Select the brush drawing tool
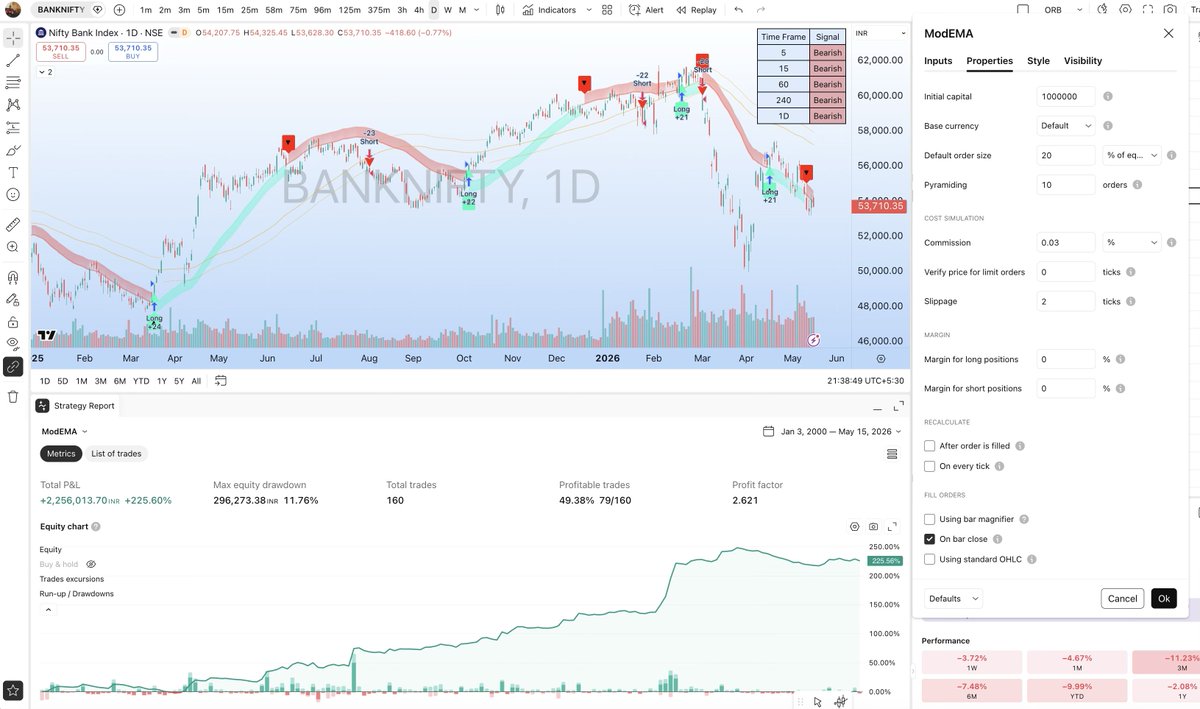Image resolution: width=1200 pixels, height=709 pixels. tap(13, 150)
